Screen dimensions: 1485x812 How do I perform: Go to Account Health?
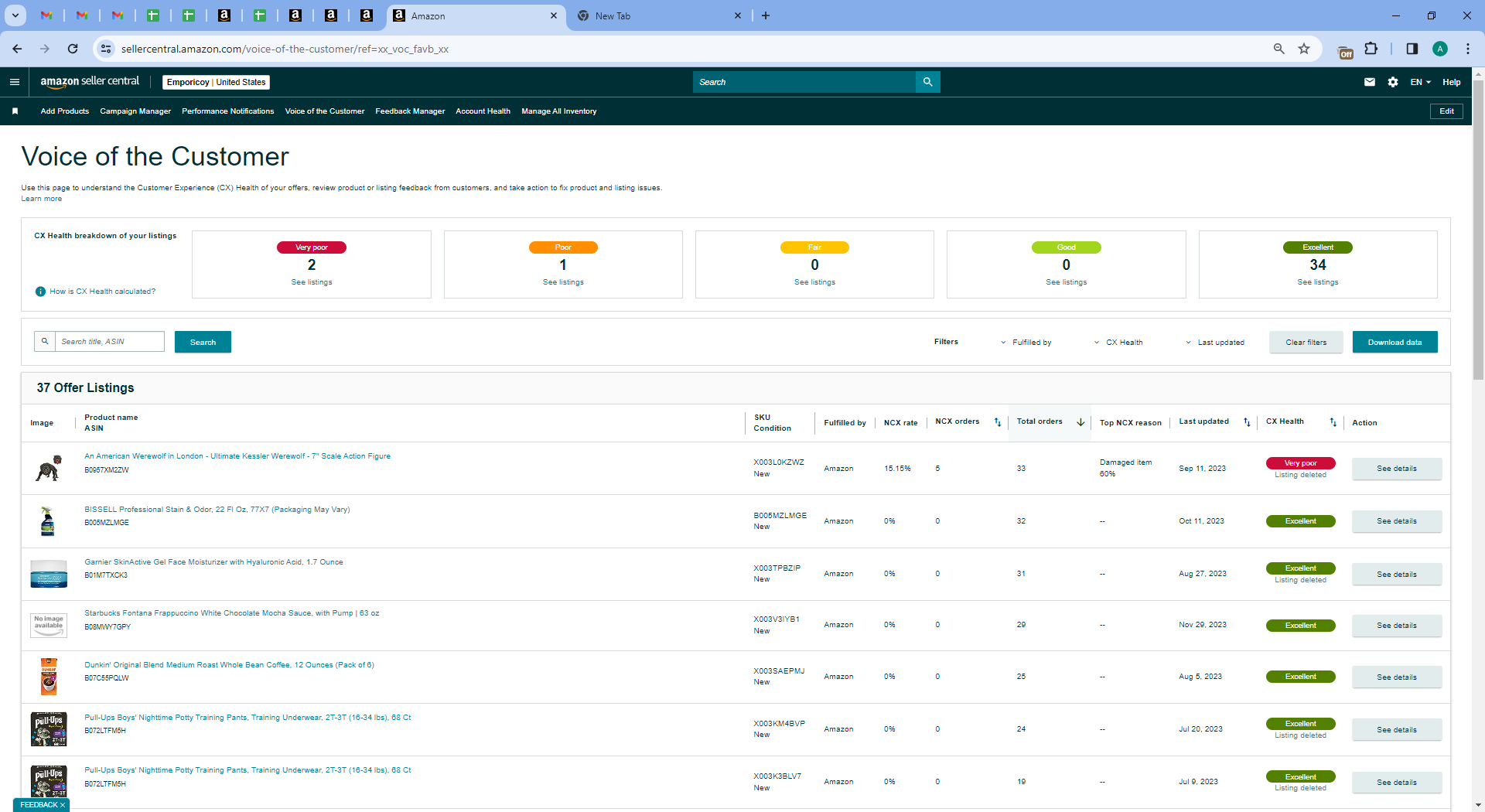(x=483, y=111)
